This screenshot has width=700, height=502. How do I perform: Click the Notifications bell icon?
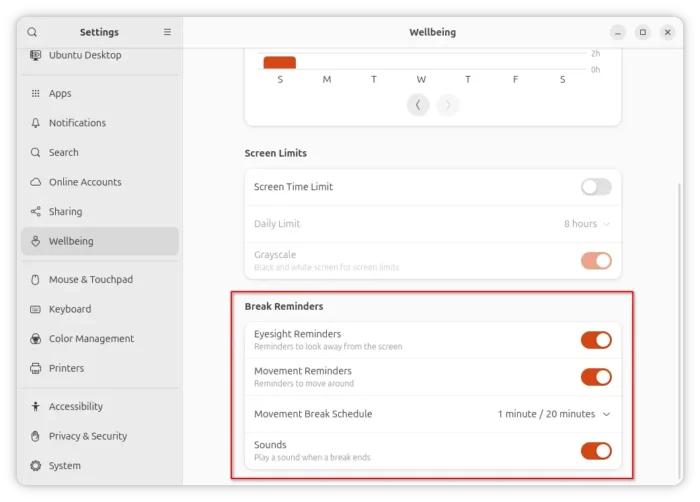click(36, 123)
